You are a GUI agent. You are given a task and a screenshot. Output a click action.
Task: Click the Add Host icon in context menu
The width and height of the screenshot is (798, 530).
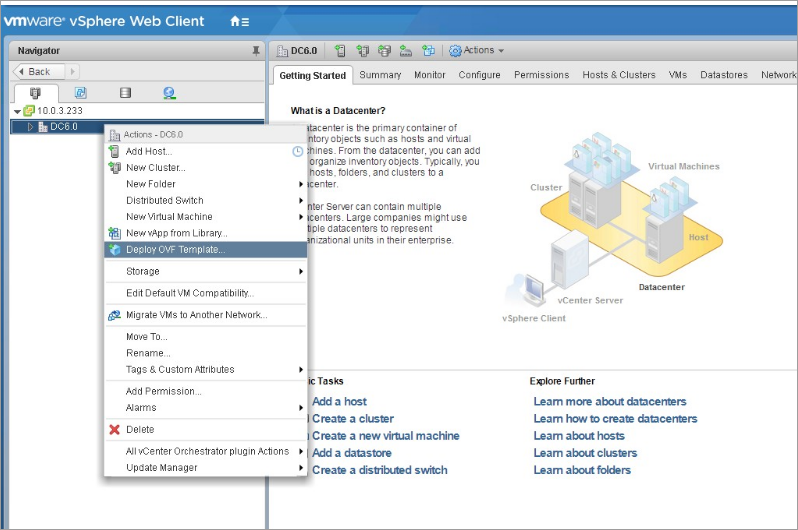(x=115, y=151)
